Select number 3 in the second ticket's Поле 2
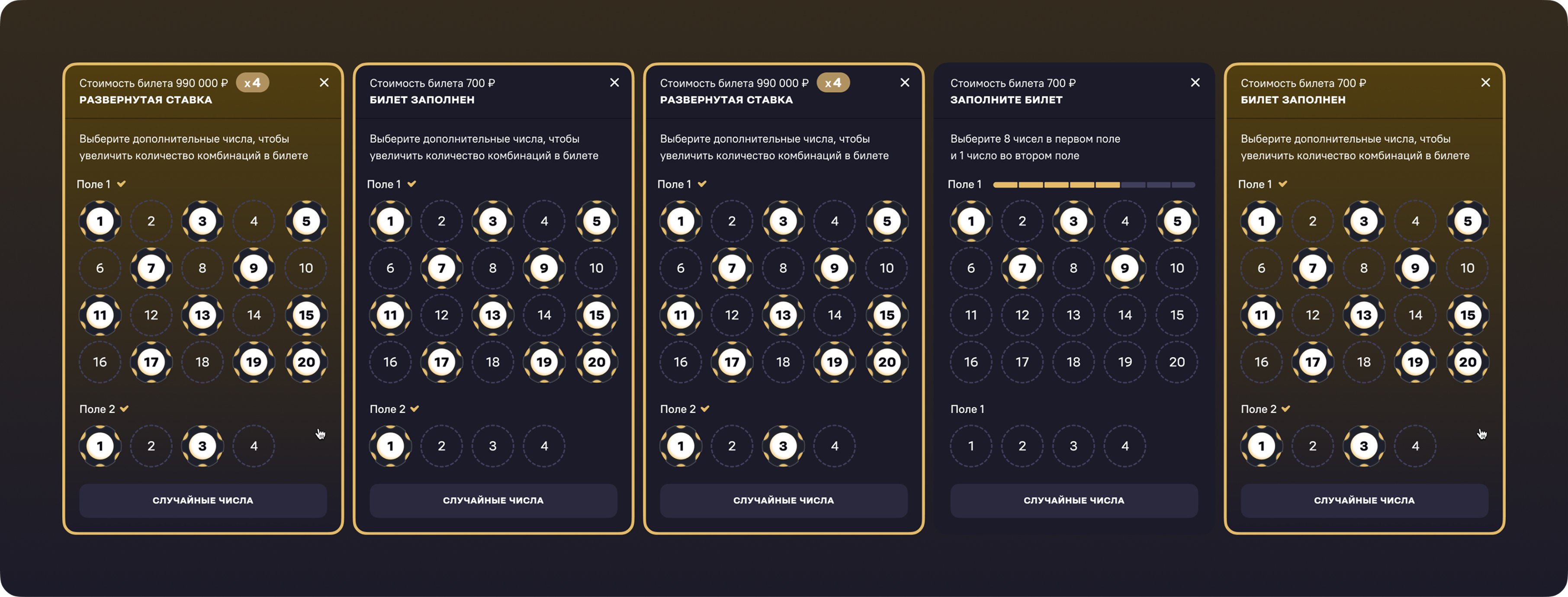 click(492, 446)
